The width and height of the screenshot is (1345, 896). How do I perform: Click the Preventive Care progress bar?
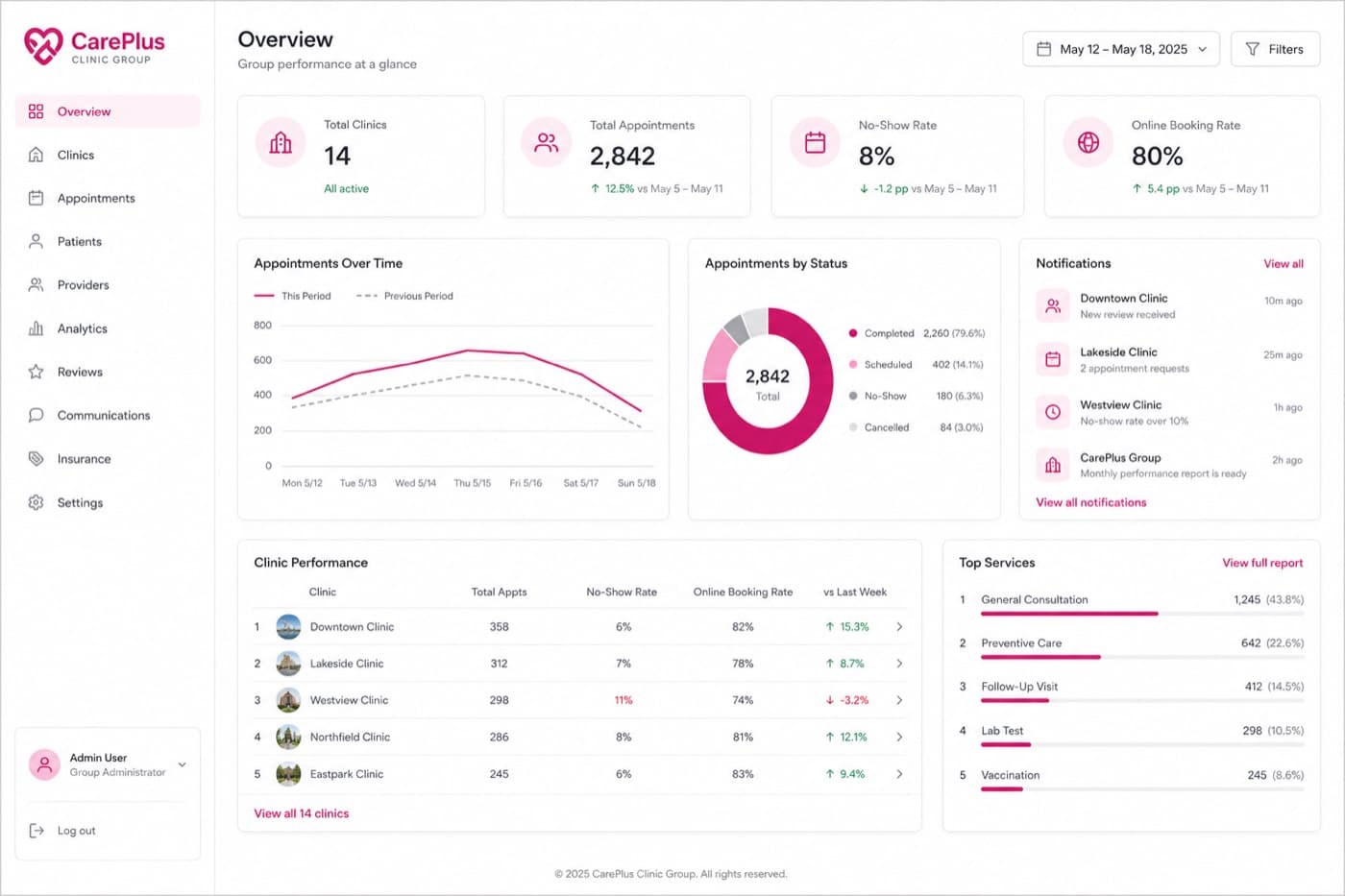[1142, 657]
